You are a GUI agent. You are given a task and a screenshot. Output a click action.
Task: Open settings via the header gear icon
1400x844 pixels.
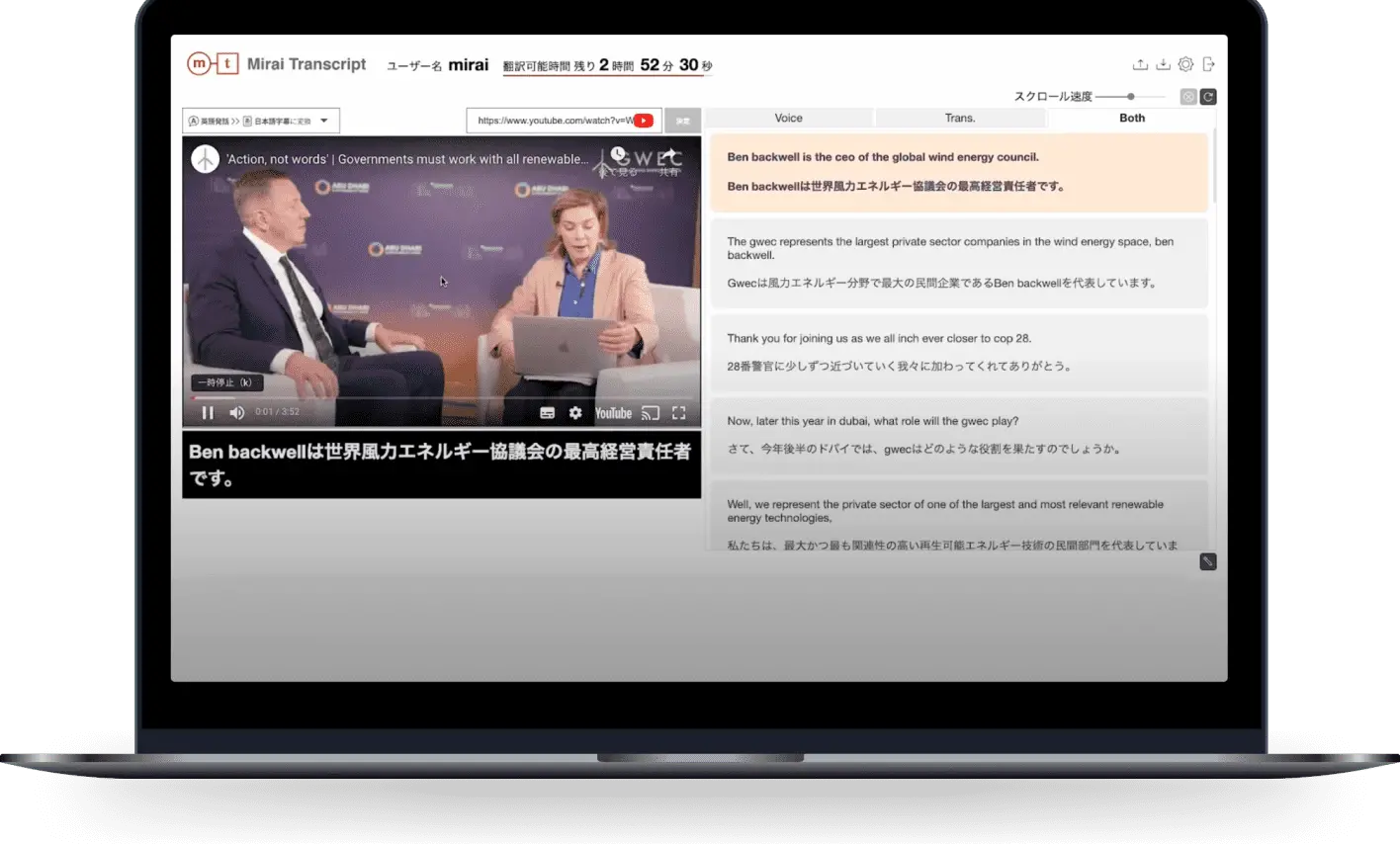(x=1185, y=64)
